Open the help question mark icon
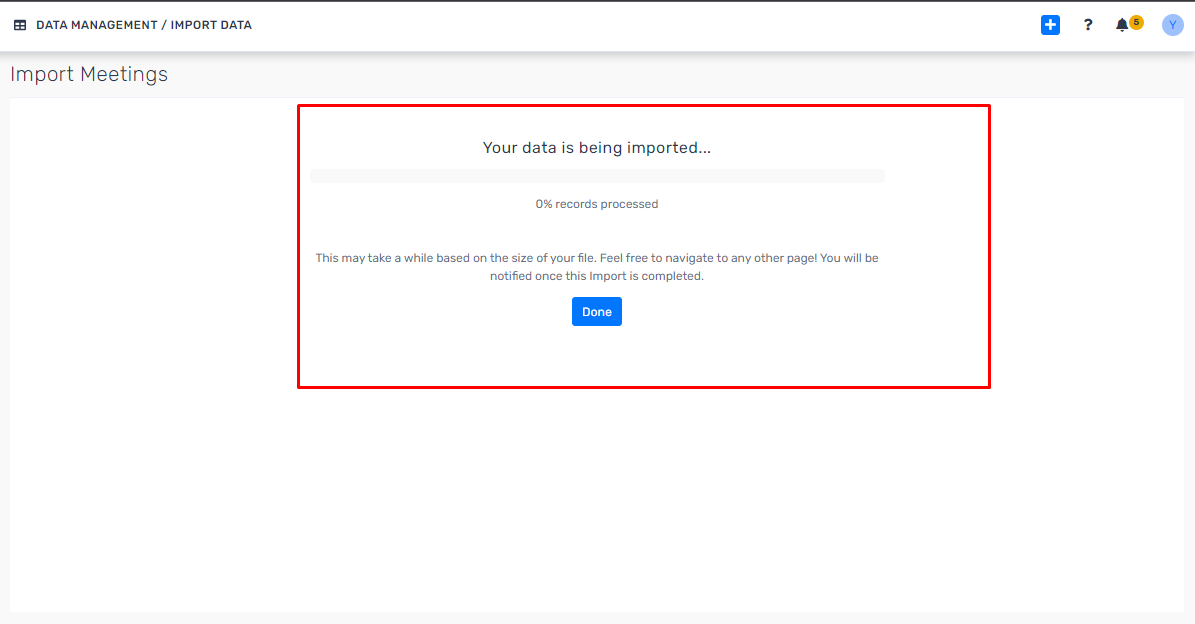 pos(1088,25)
